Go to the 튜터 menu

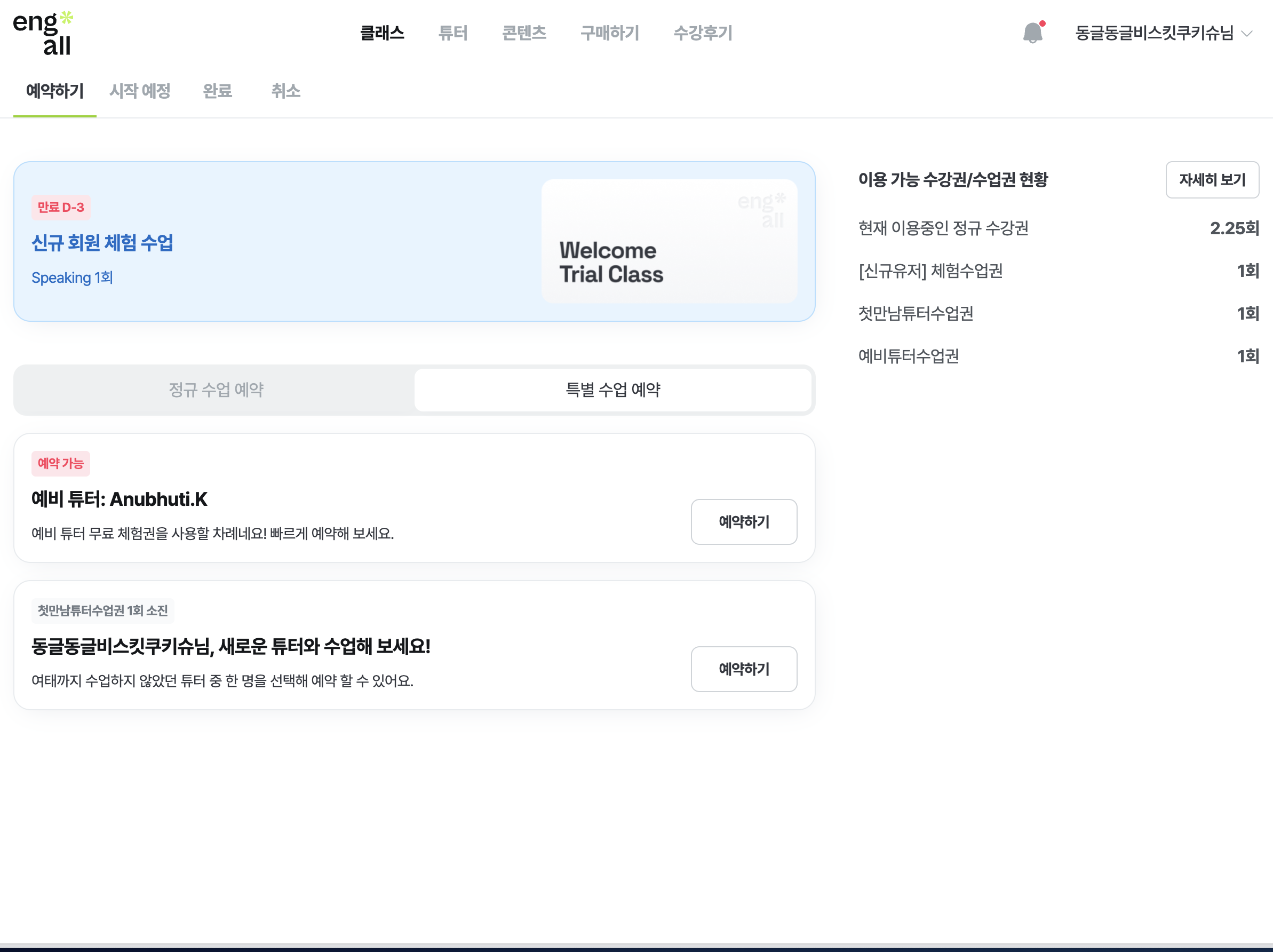click(453, 33)
